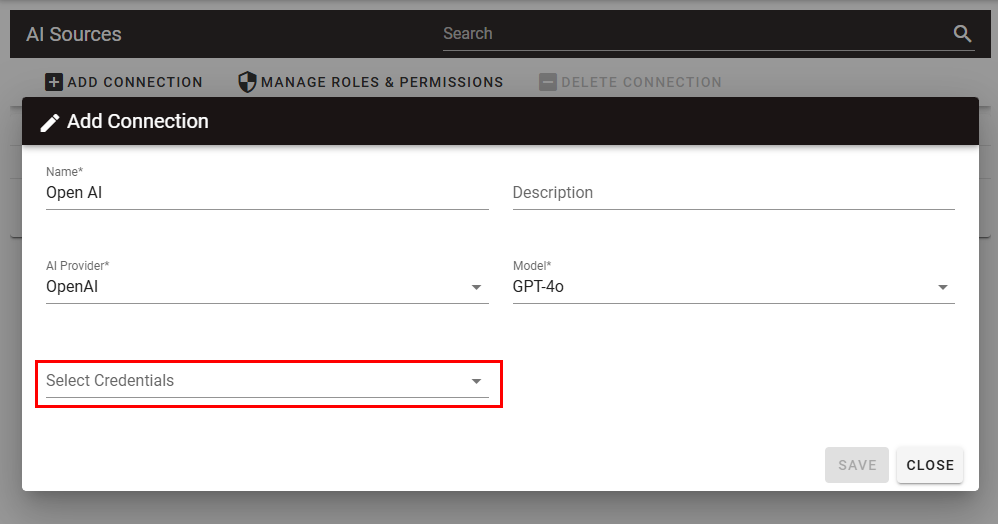Viewport: 998px width, 524px height.
Task: Focus the Name field containing Open AI
Action: tap(266, 193)
